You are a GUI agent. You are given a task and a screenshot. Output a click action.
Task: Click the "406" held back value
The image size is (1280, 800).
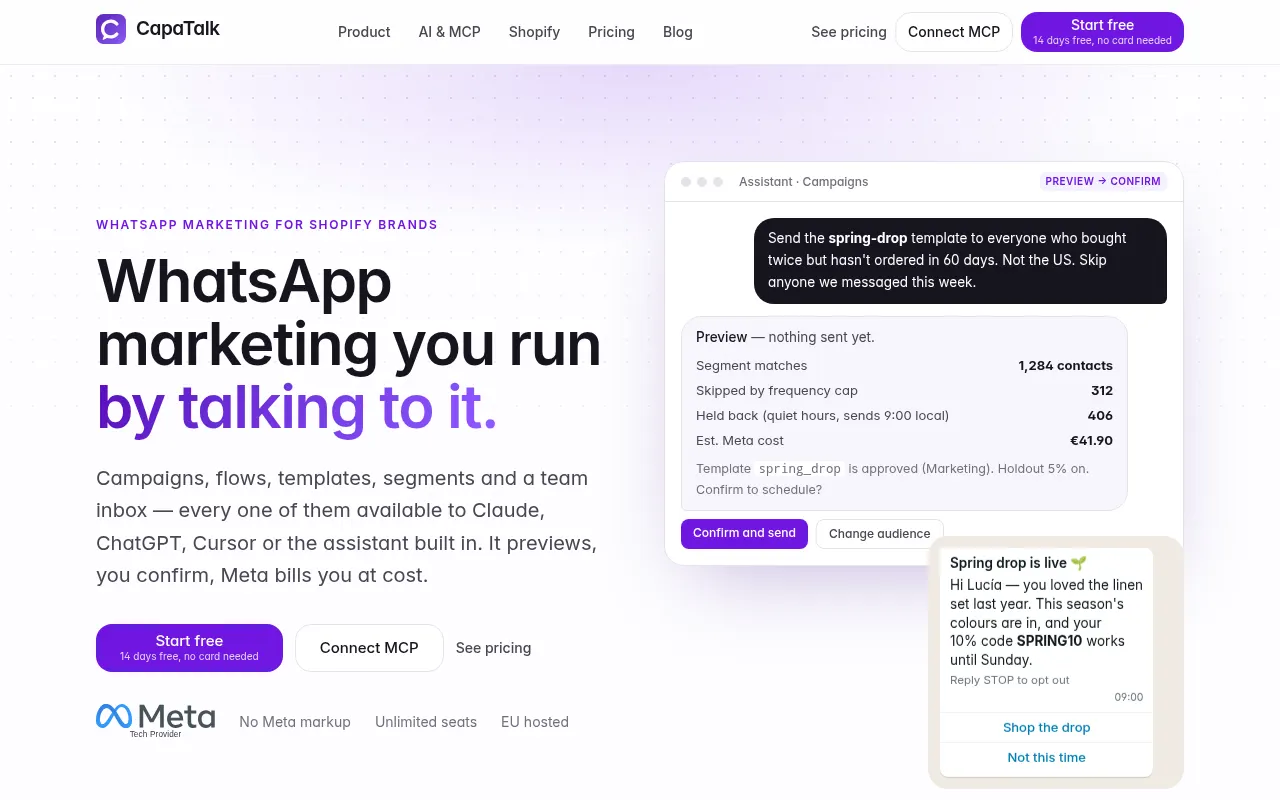point(1100,416)
